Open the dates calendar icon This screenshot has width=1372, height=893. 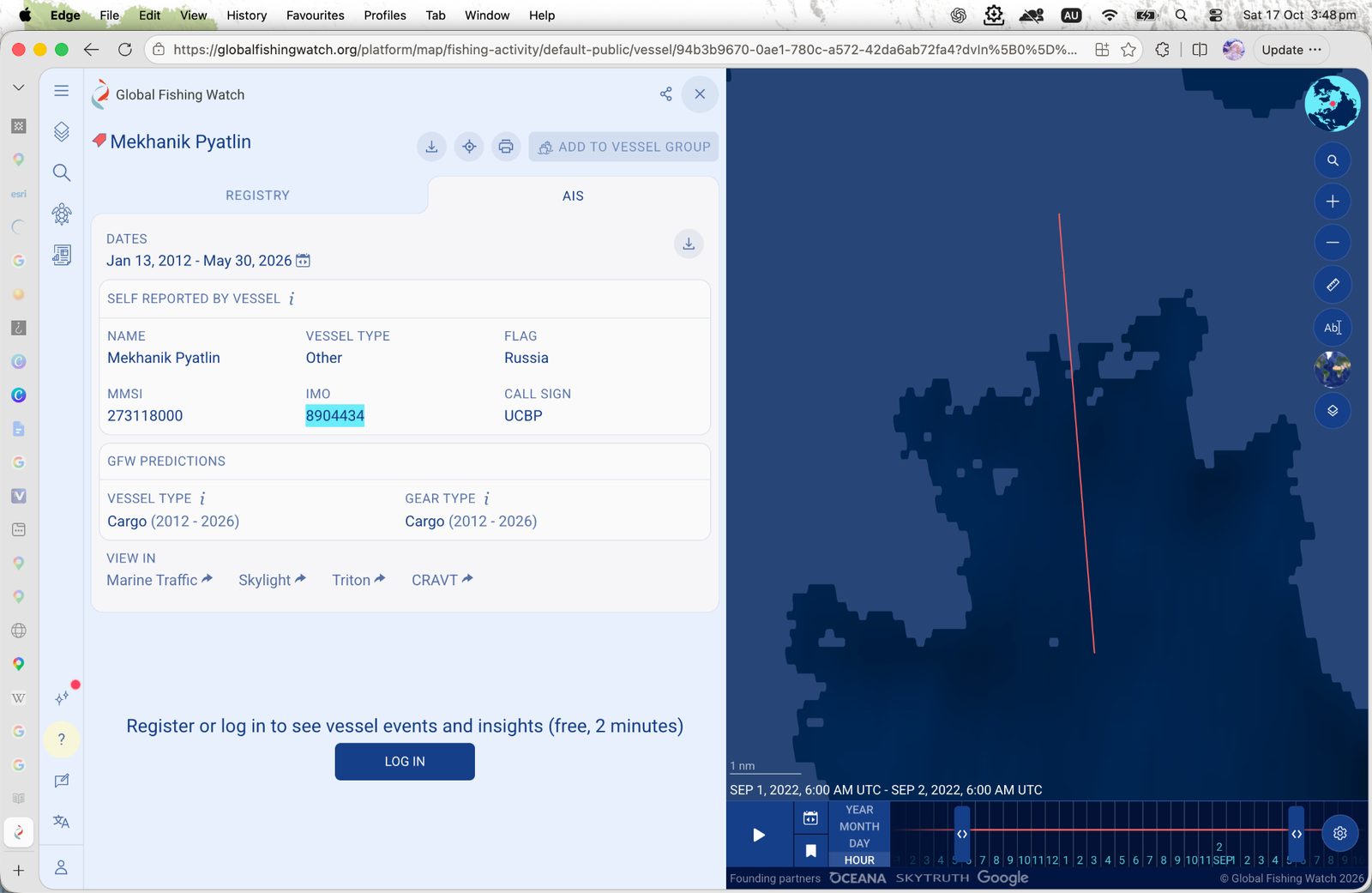(x=303, y=261)
